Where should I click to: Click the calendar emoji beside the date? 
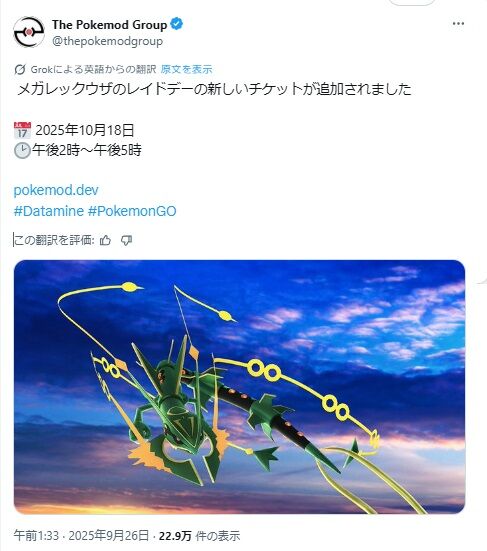[22, 130]
